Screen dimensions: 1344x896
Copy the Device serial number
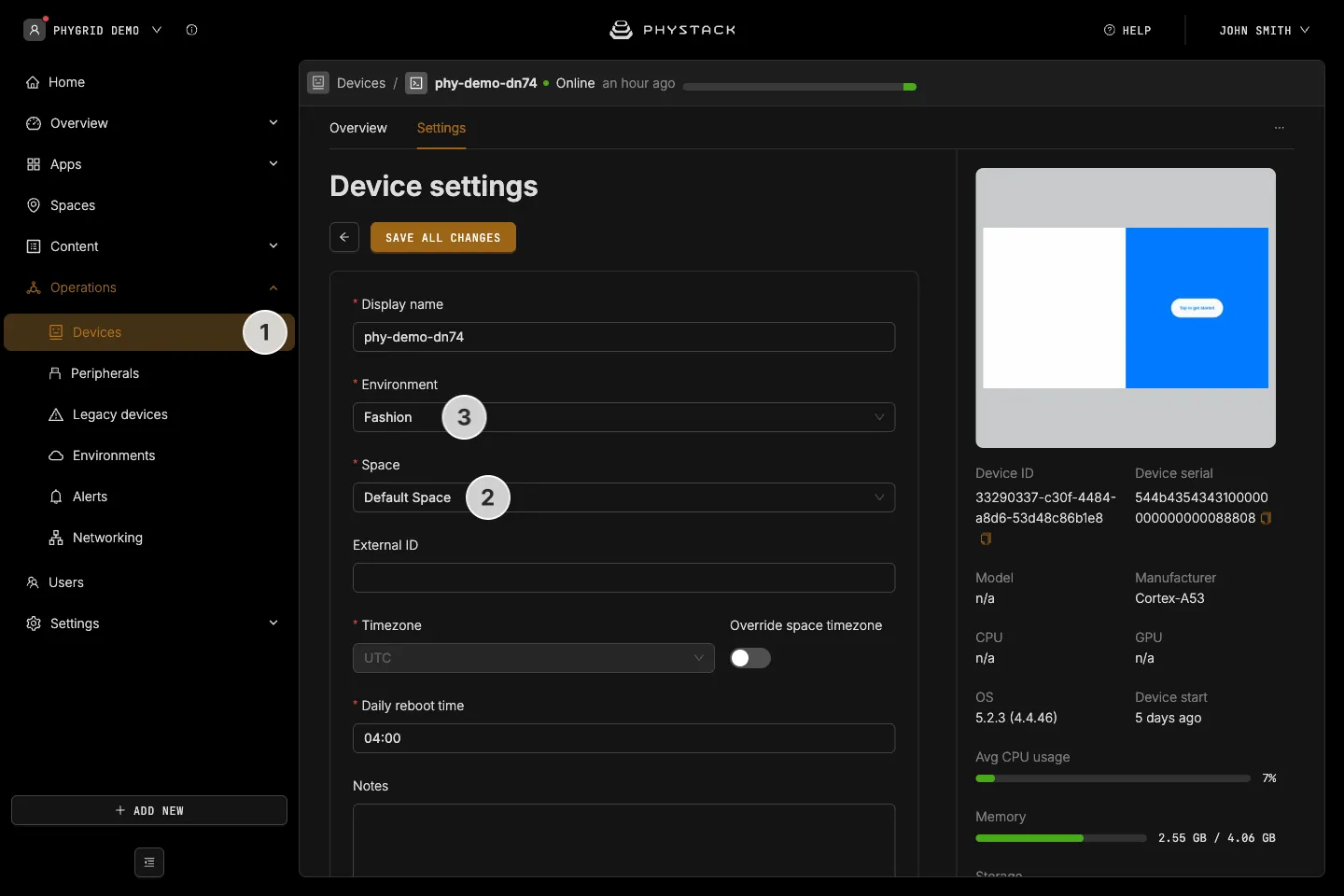(1267, 518)
